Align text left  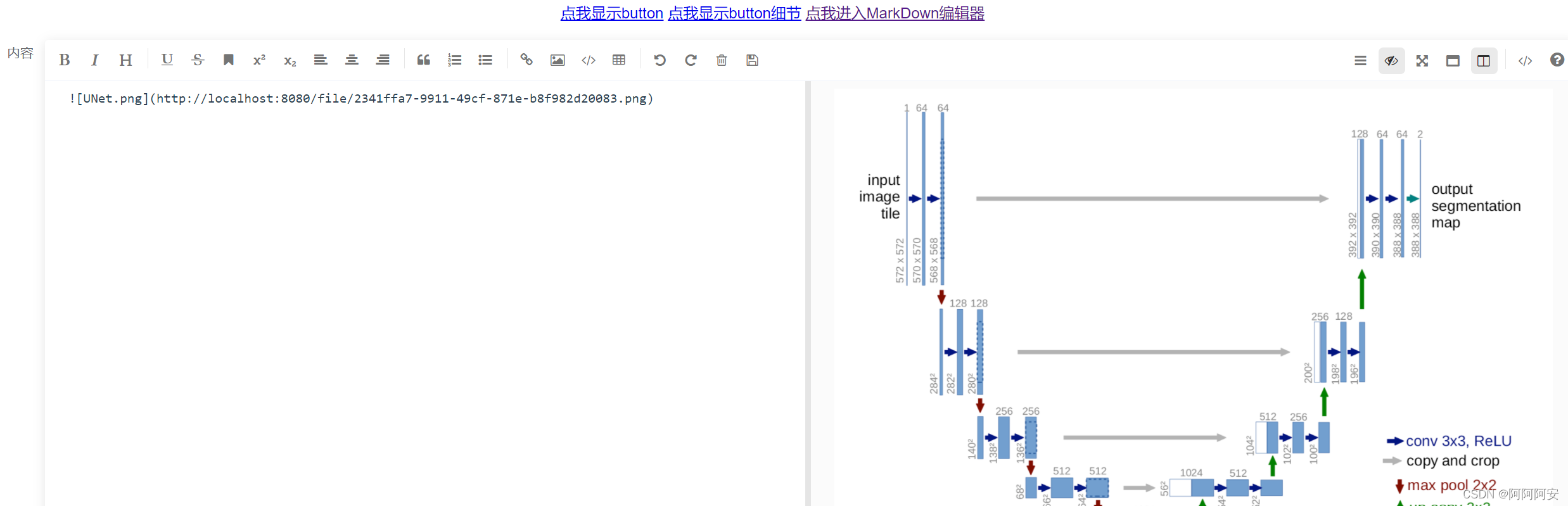click(x=321, y=60)
